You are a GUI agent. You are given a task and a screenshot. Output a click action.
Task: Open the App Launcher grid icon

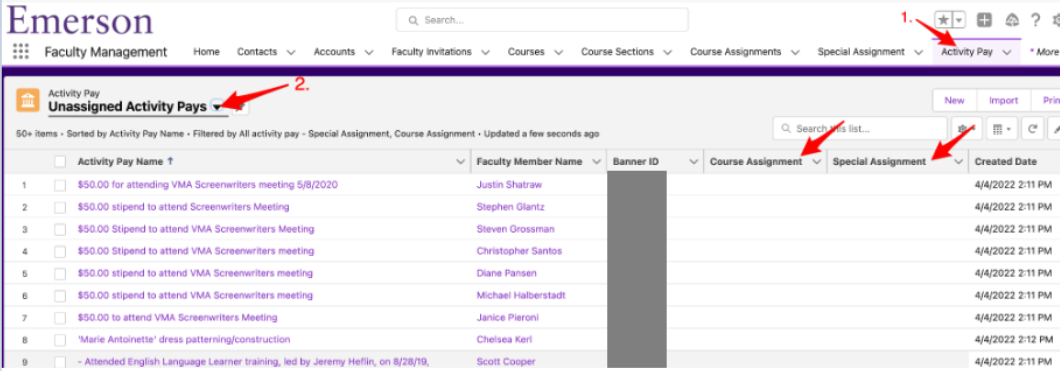[x=21, y=51]
